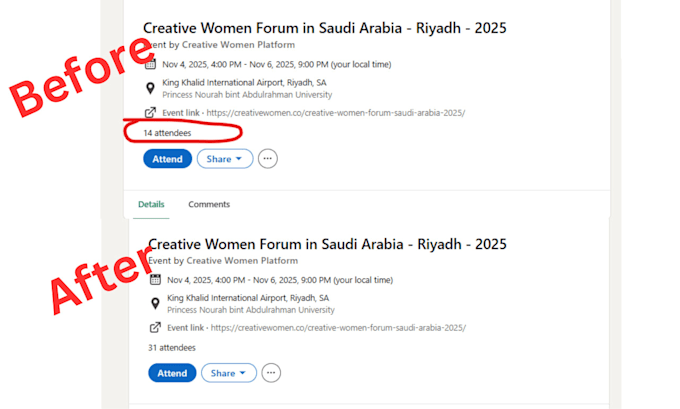The height and width of the screenshot is (409, 680).
Task: Switch to the Details tab
Action: [151, 204]
